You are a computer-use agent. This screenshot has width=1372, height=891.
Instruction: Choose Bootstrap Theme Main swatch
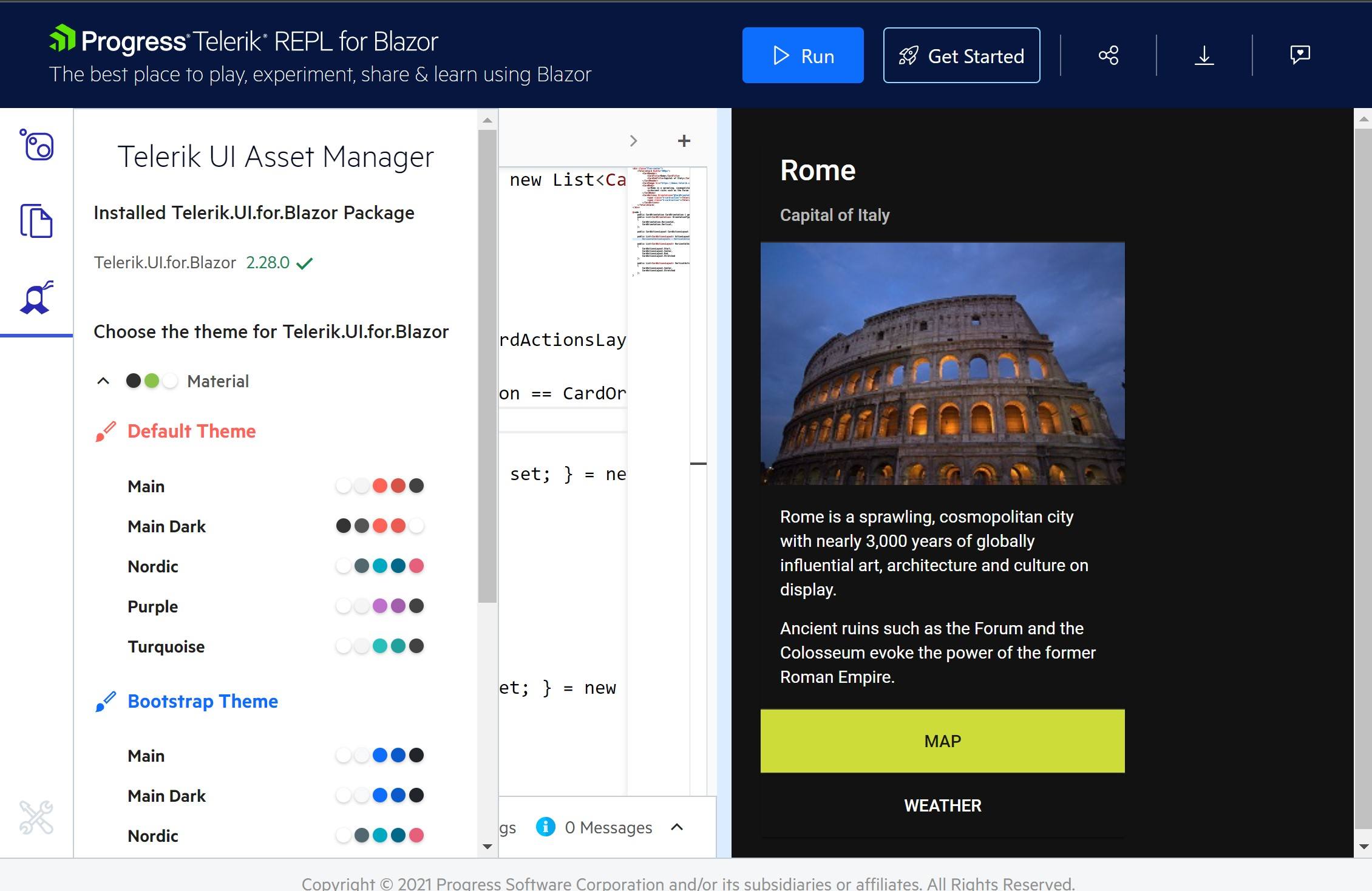tap(276, 756)
